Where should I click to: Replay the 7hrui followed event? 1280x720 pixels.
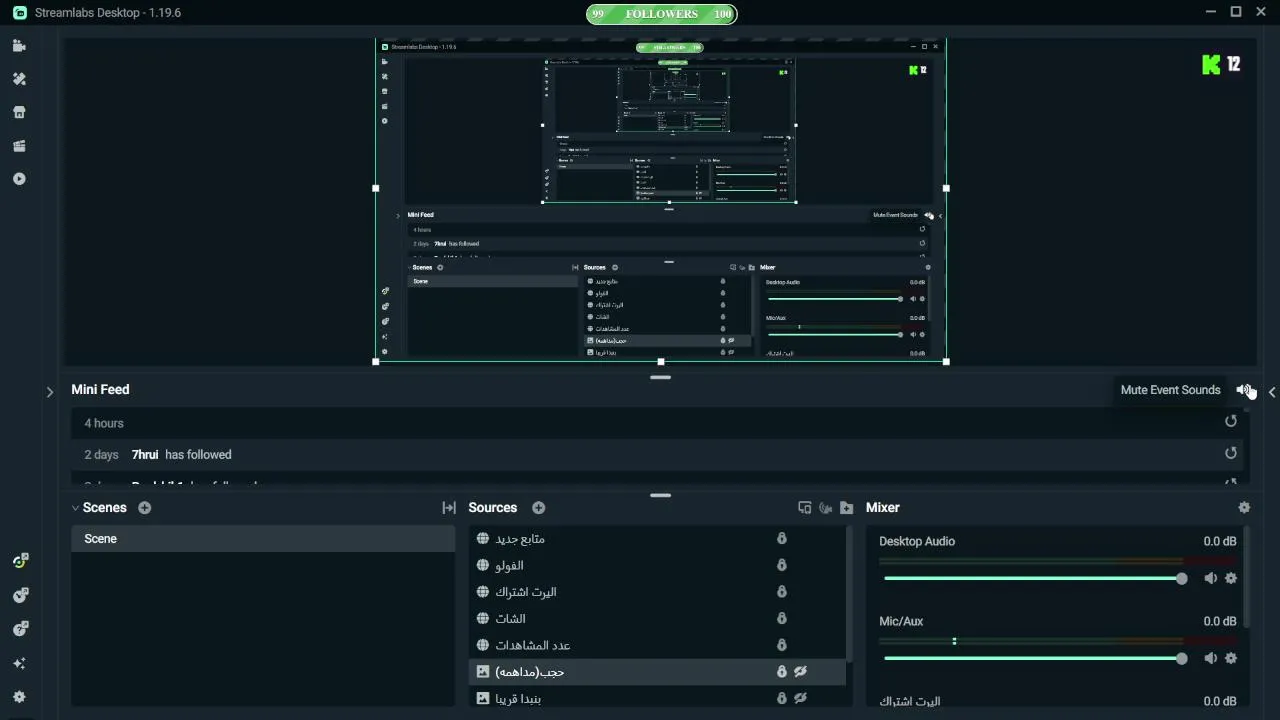tap(1231, 453)
